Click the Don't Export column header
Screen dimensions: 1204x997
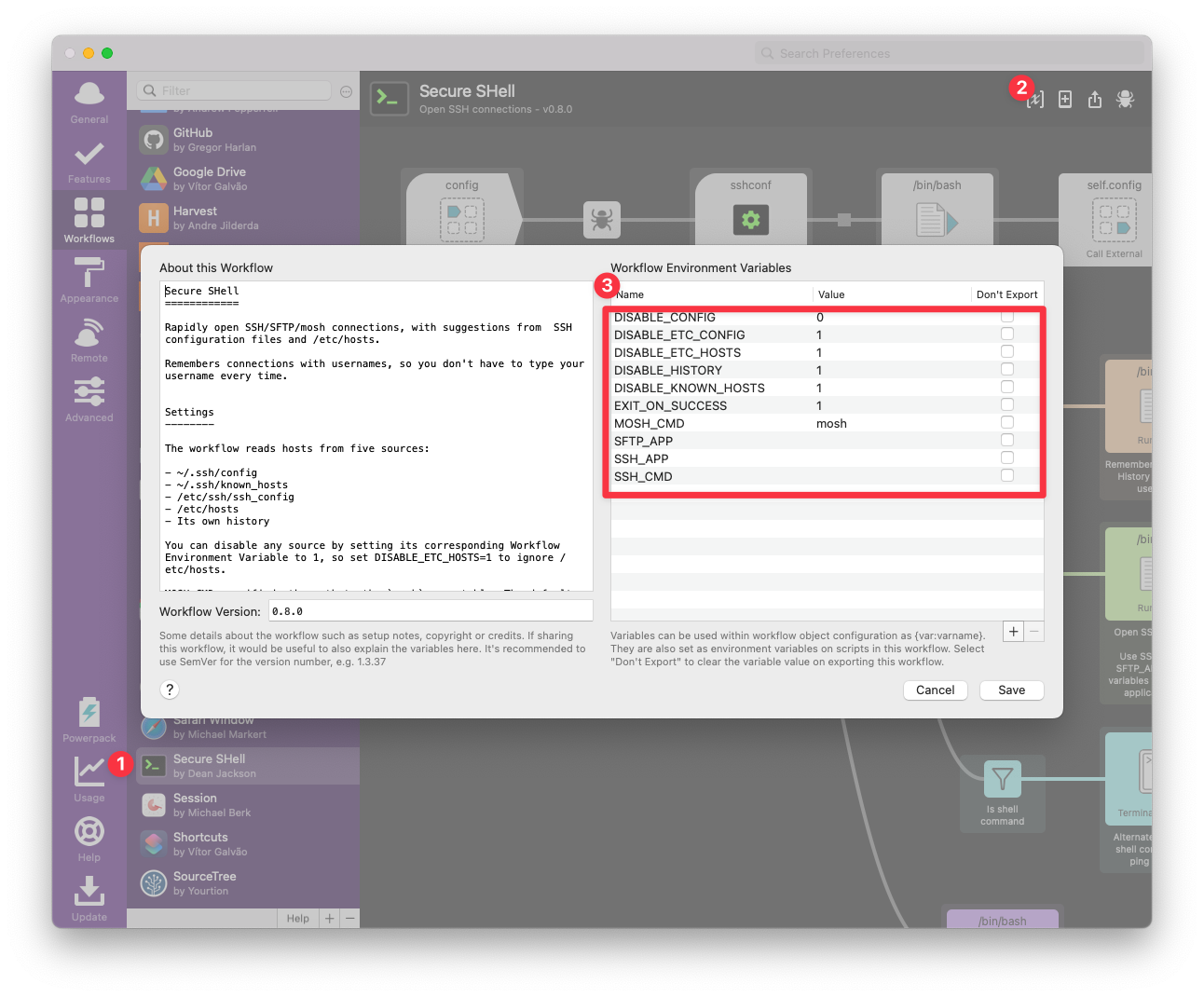coord(1006,294)
